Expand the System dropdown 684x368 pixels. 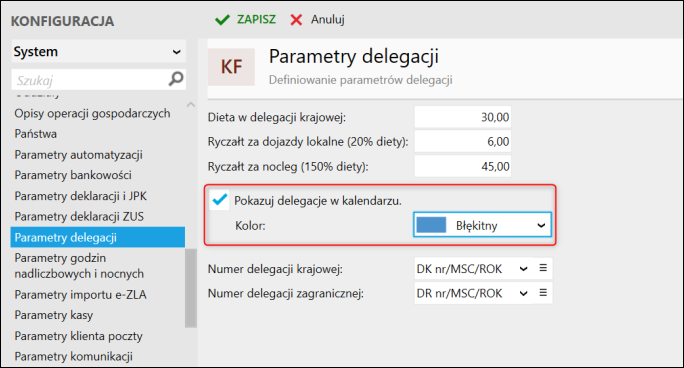[x=99, y=51]
